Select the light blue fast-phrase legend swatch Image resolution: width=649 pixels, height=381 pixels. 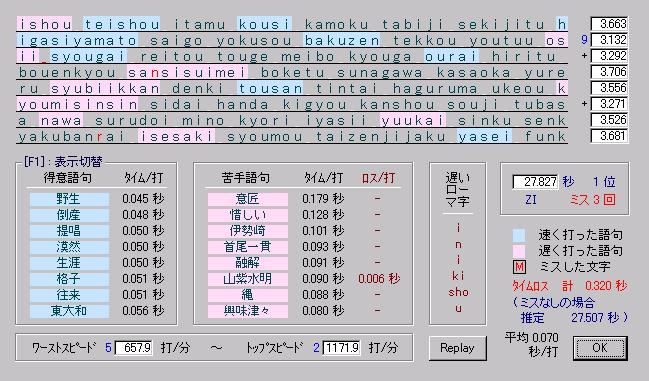coord(519,235)
